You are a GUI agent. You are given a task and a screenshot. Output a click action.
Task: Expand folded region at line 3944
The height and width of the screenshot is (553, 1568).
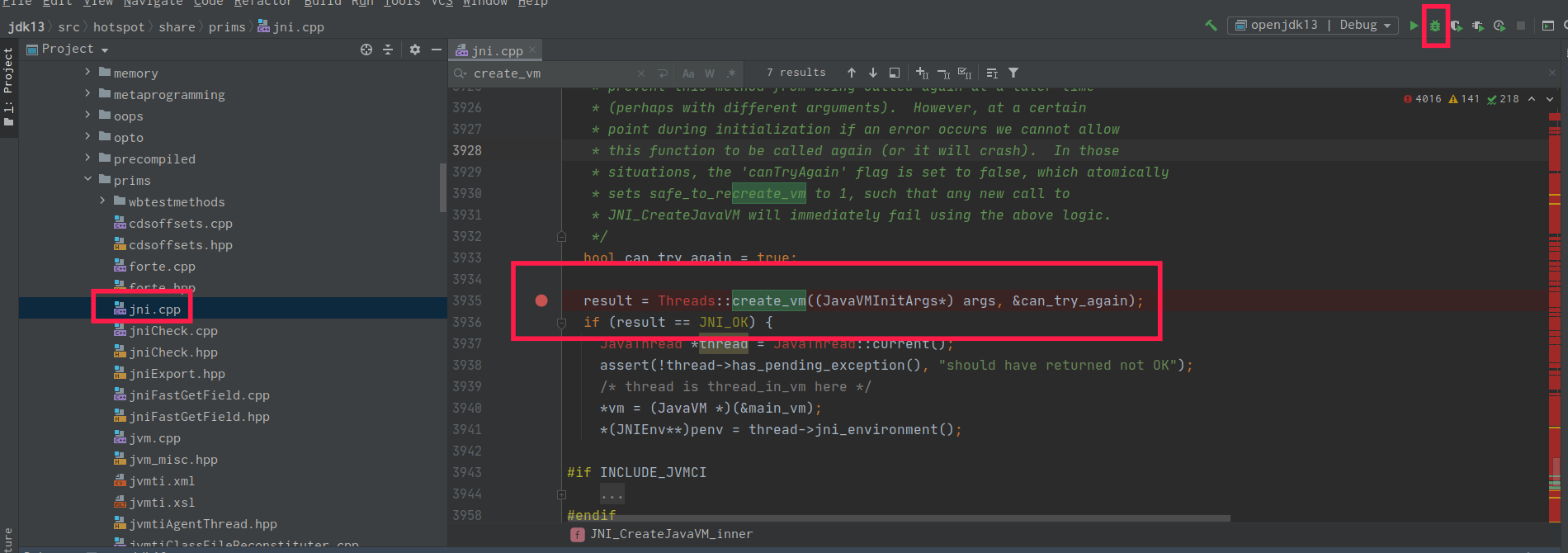click(561, 494)
